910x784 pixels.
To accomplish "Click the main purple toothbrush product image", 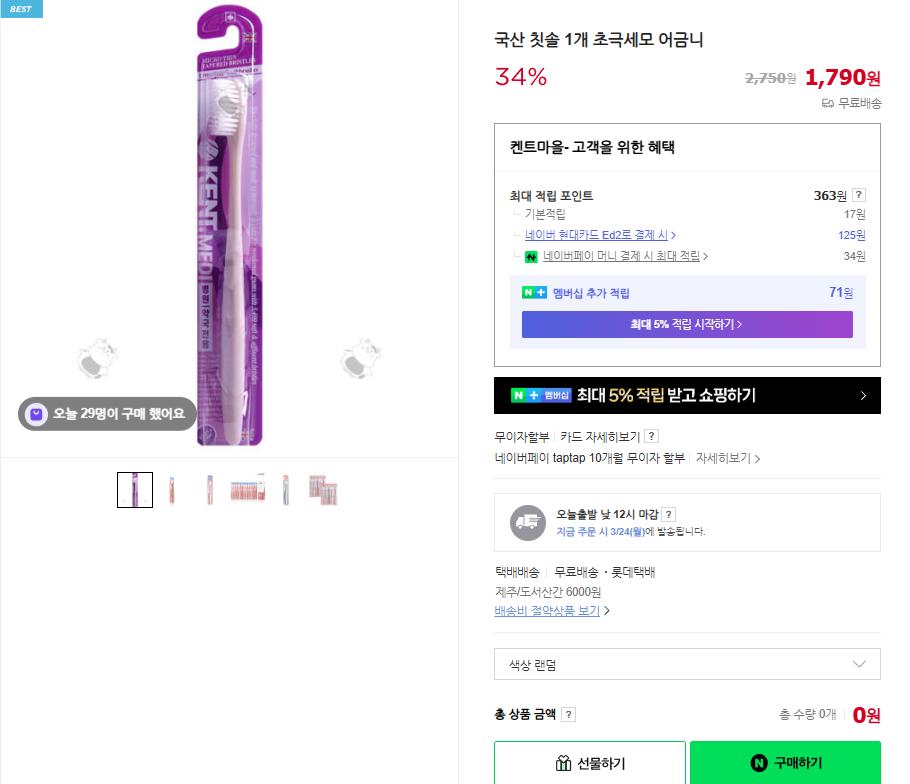I will [x=229, y=225].
